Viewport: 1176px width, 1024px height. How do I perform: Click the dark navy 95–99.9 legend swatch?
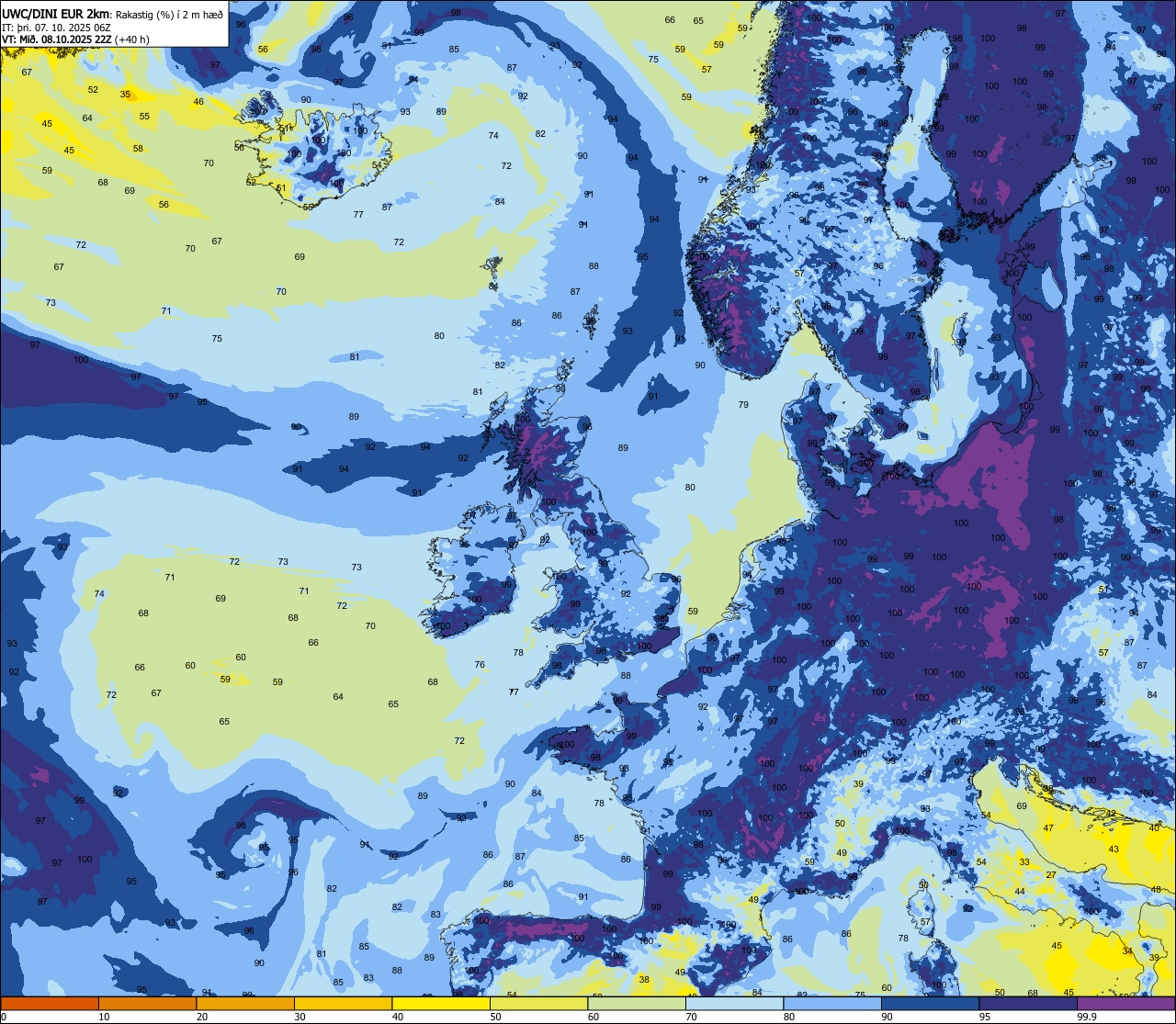pos(1028,1003)
